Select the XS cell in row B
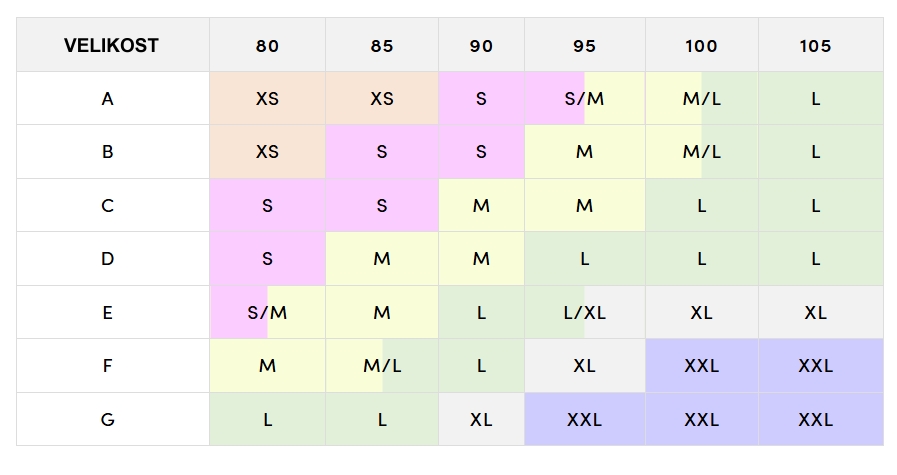 267,152
